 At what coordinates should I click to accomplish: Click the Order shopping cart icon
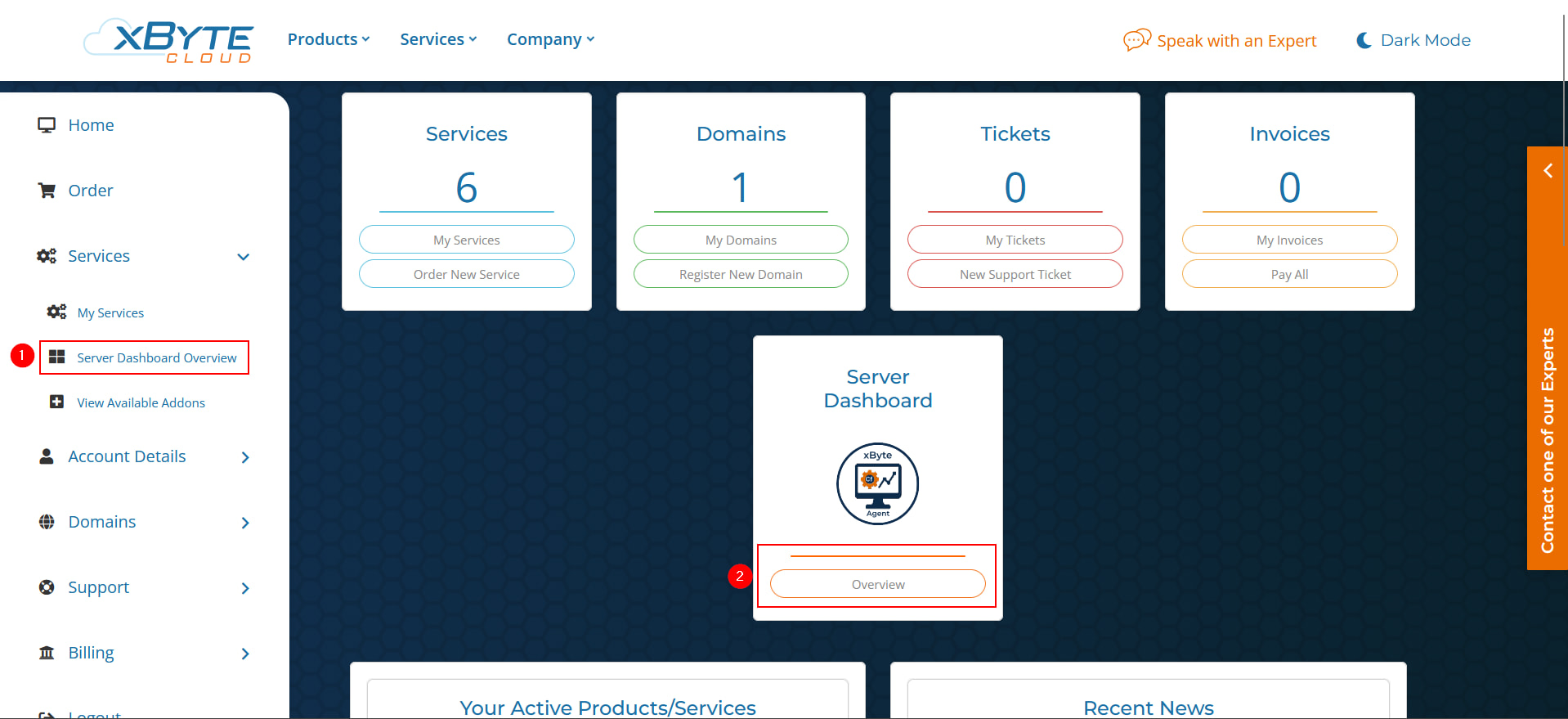pyautogui.click(x=47, y=191)
